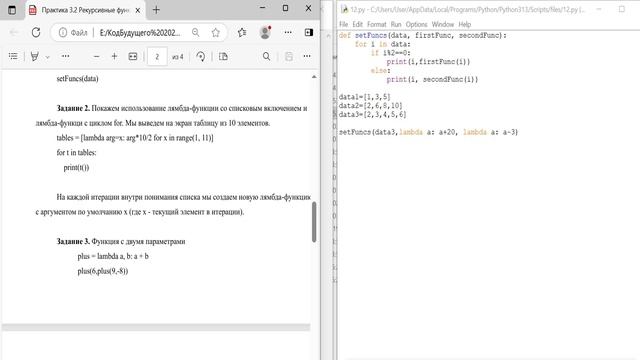Click the browser back arrow

[x=14, y=33]
